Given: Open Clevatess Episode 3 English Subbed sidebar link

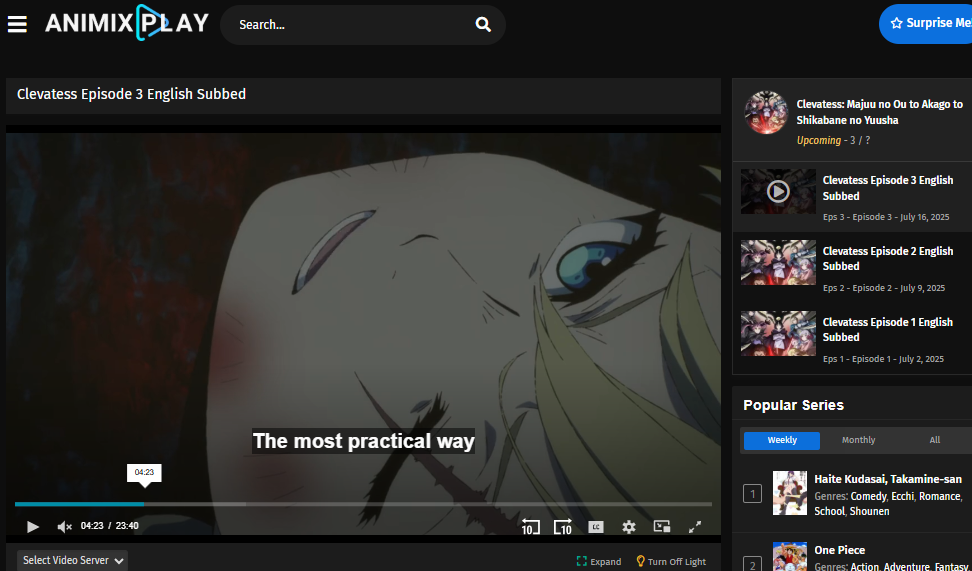Looking at the screenshot, I should click(x=888, y=188).
